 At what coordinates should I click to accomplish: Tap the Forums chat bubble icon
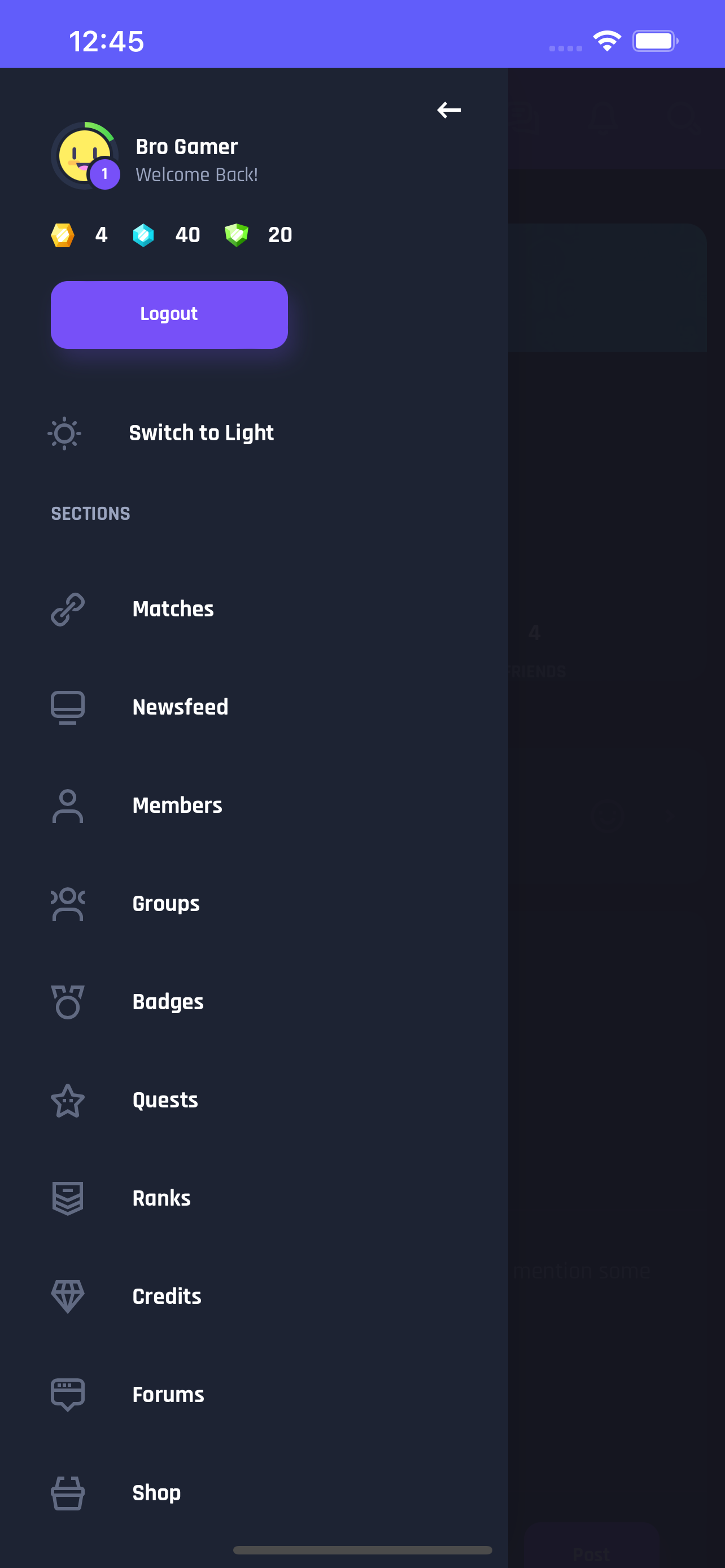[68, 1395]
